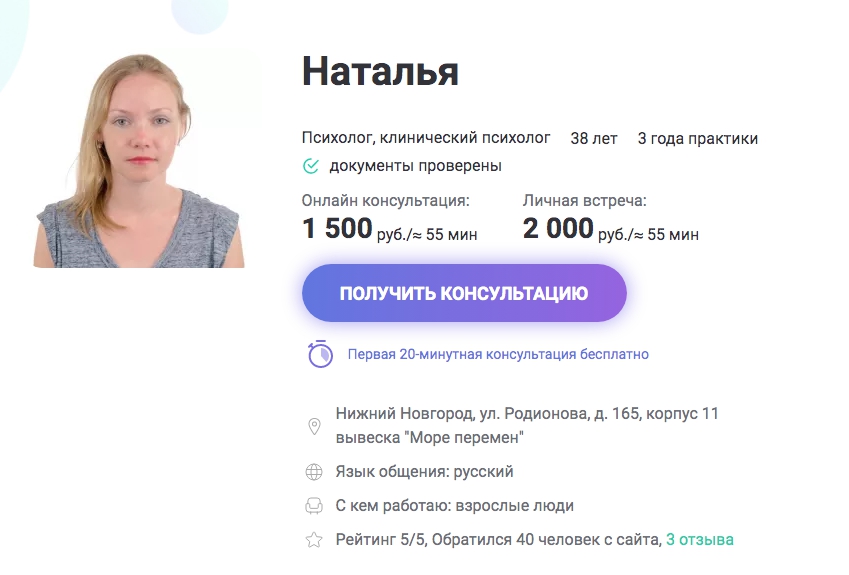This screenshot has height=575, width=849.
Task: Click 'Первая 20-минутная консультация бесплатно' link
Action: pyautogui.click(x=498, y=354)
